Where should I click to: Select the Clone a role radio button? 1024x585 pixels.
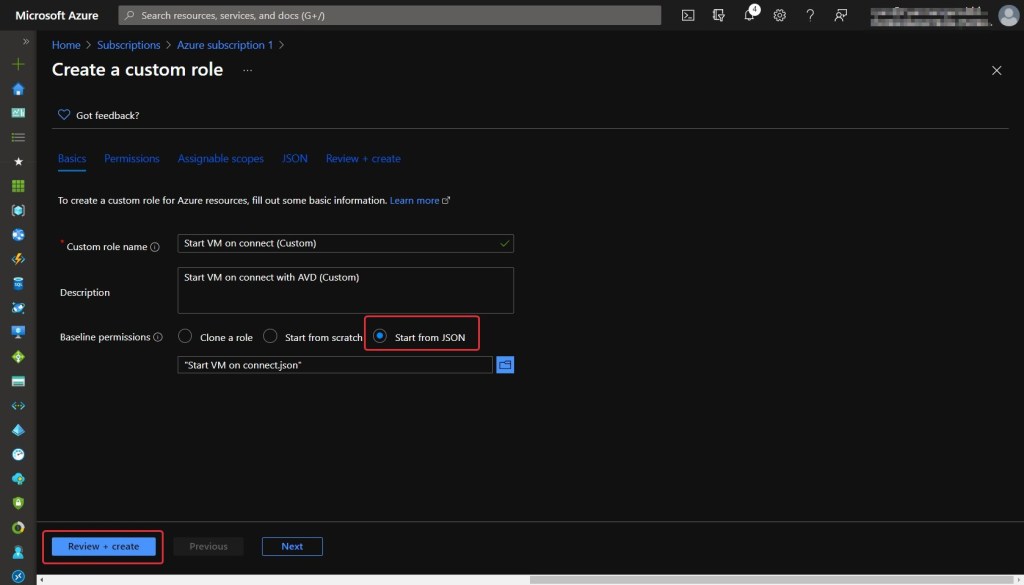185,336
